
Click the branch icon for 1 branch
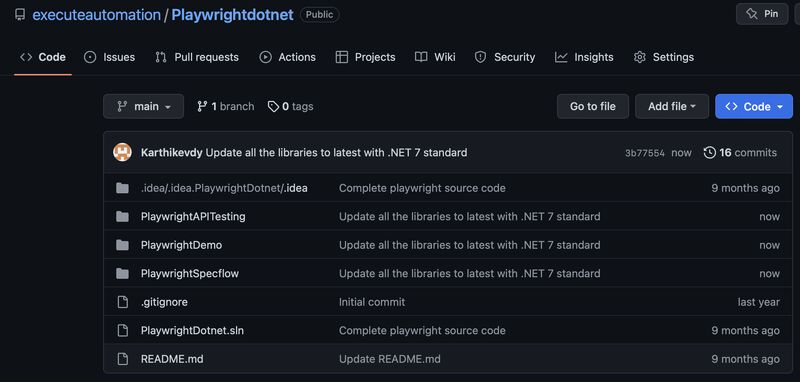[202, 107]
